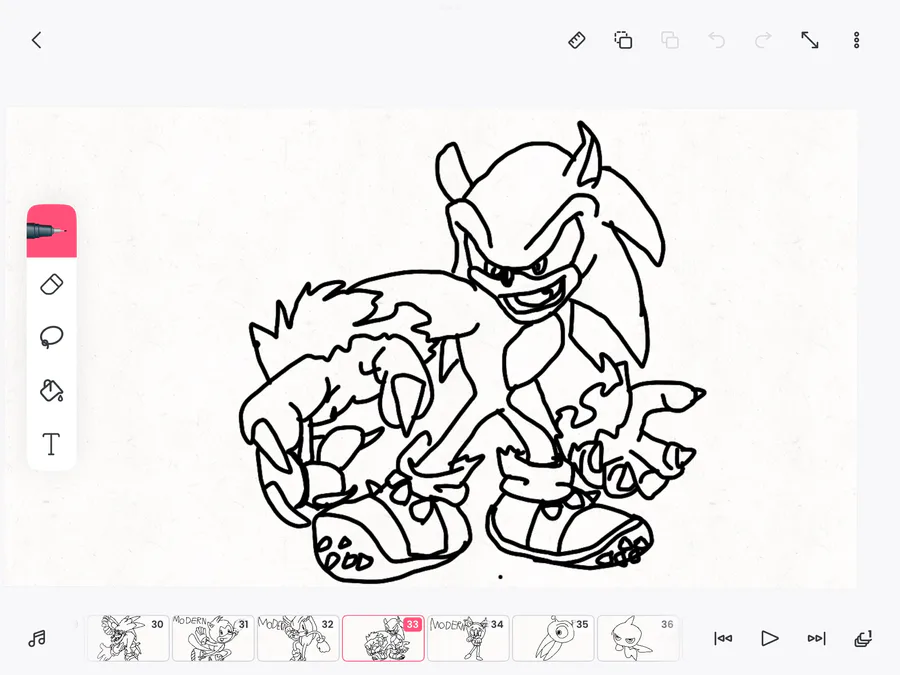Paste the copied frame
900x675 pixels.
click(x=670, y=40)
